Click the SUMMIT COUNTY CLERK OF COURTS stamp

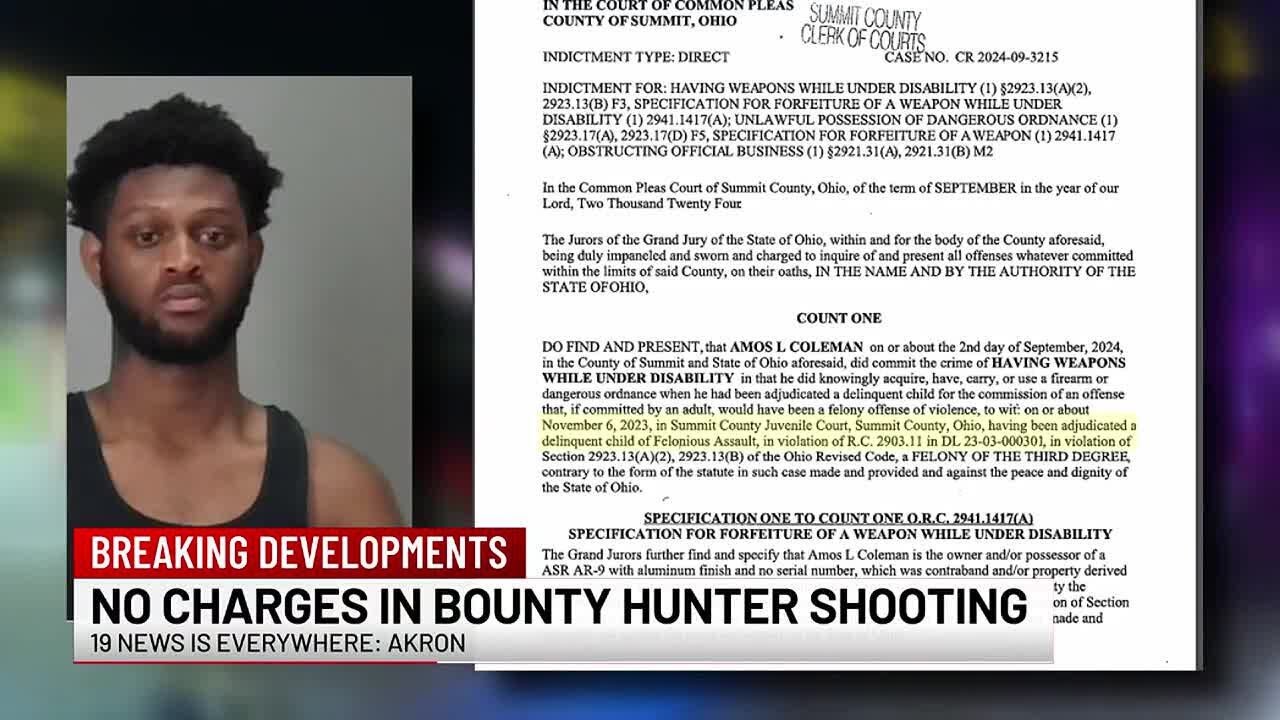coord(863,28)
